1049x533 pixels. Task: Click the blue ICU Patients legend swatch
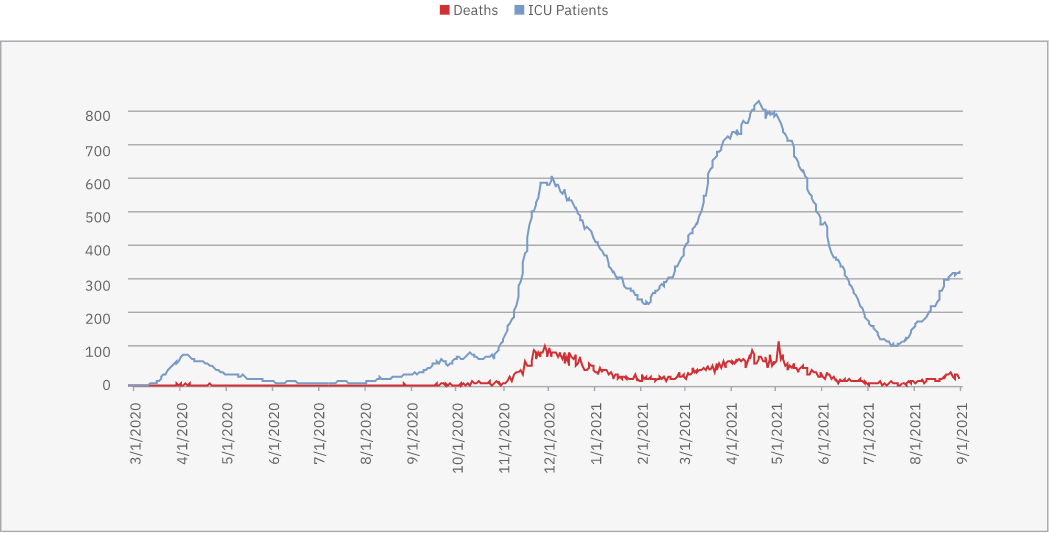[x=520, y=11]
